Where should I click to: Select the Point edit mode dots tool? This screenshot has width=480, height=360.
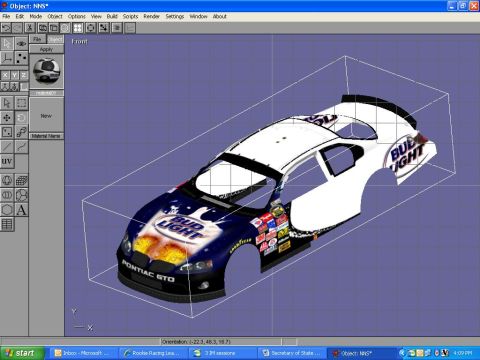coord(21,58)
